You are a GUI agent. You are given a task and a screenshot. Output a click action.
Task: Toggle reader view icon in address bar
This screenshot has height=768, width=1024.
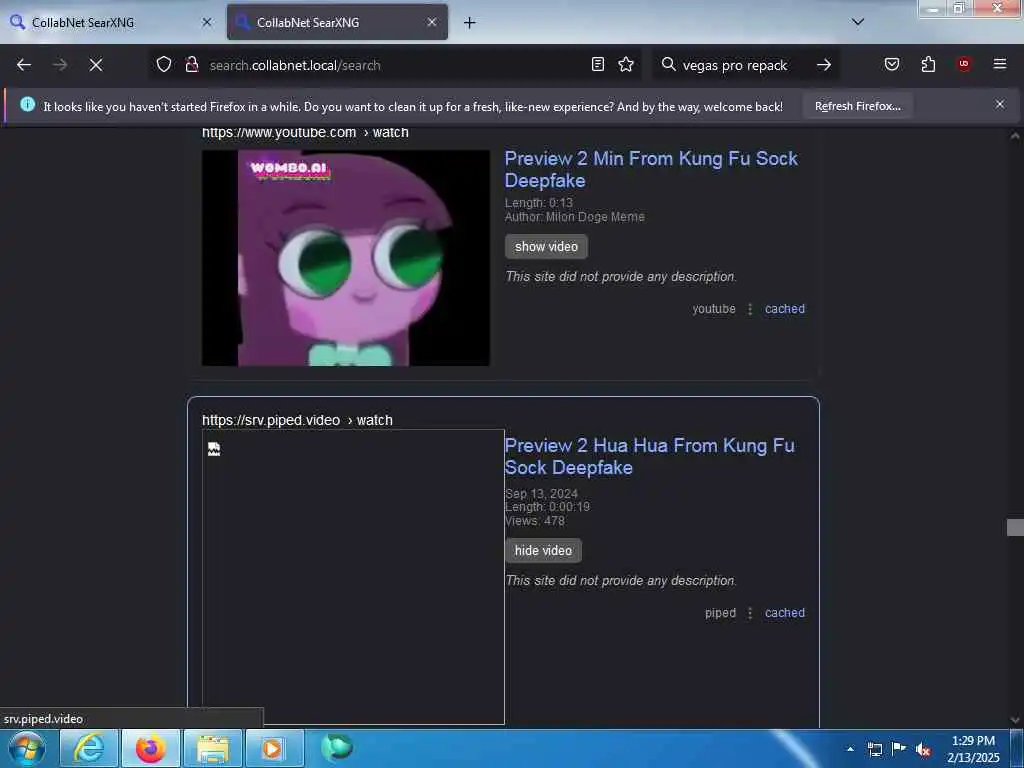[x=598, y=64]
